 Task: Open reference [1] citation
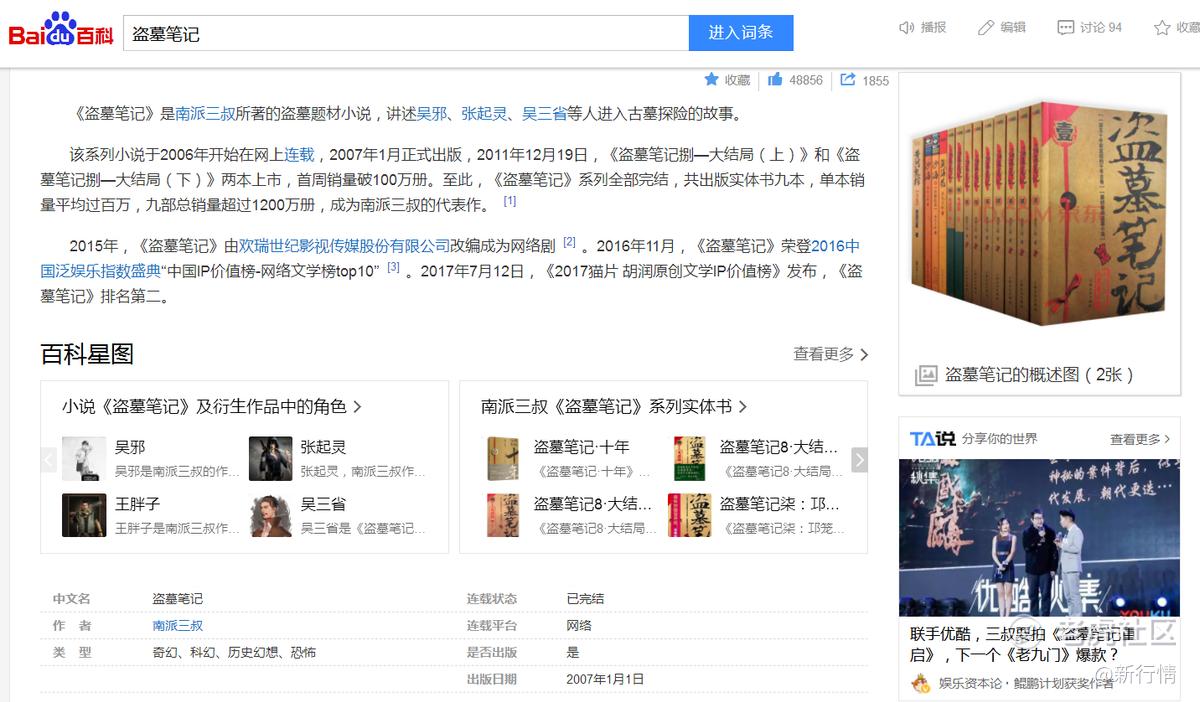[510, 201]
